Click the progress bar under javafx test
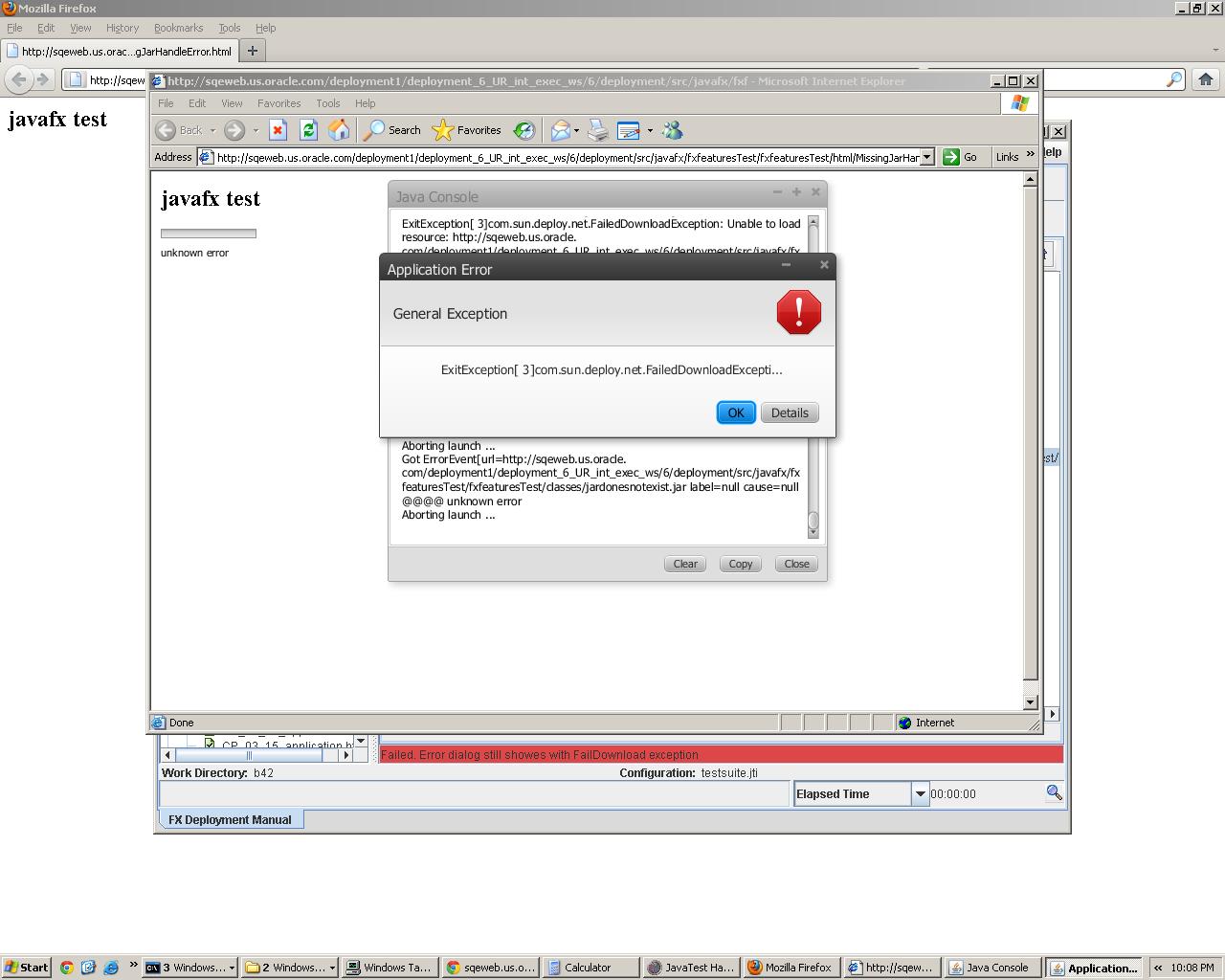Viewport: 1225px width, 980px height. (x=209, y=233)
